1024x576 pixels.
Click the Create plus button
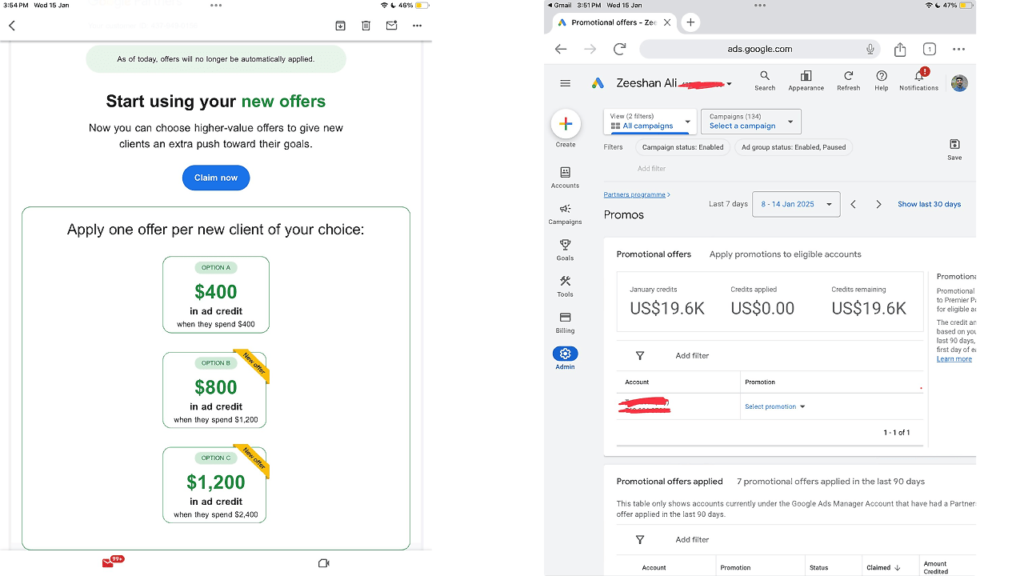pyautogui.click(x=566, y=124)
